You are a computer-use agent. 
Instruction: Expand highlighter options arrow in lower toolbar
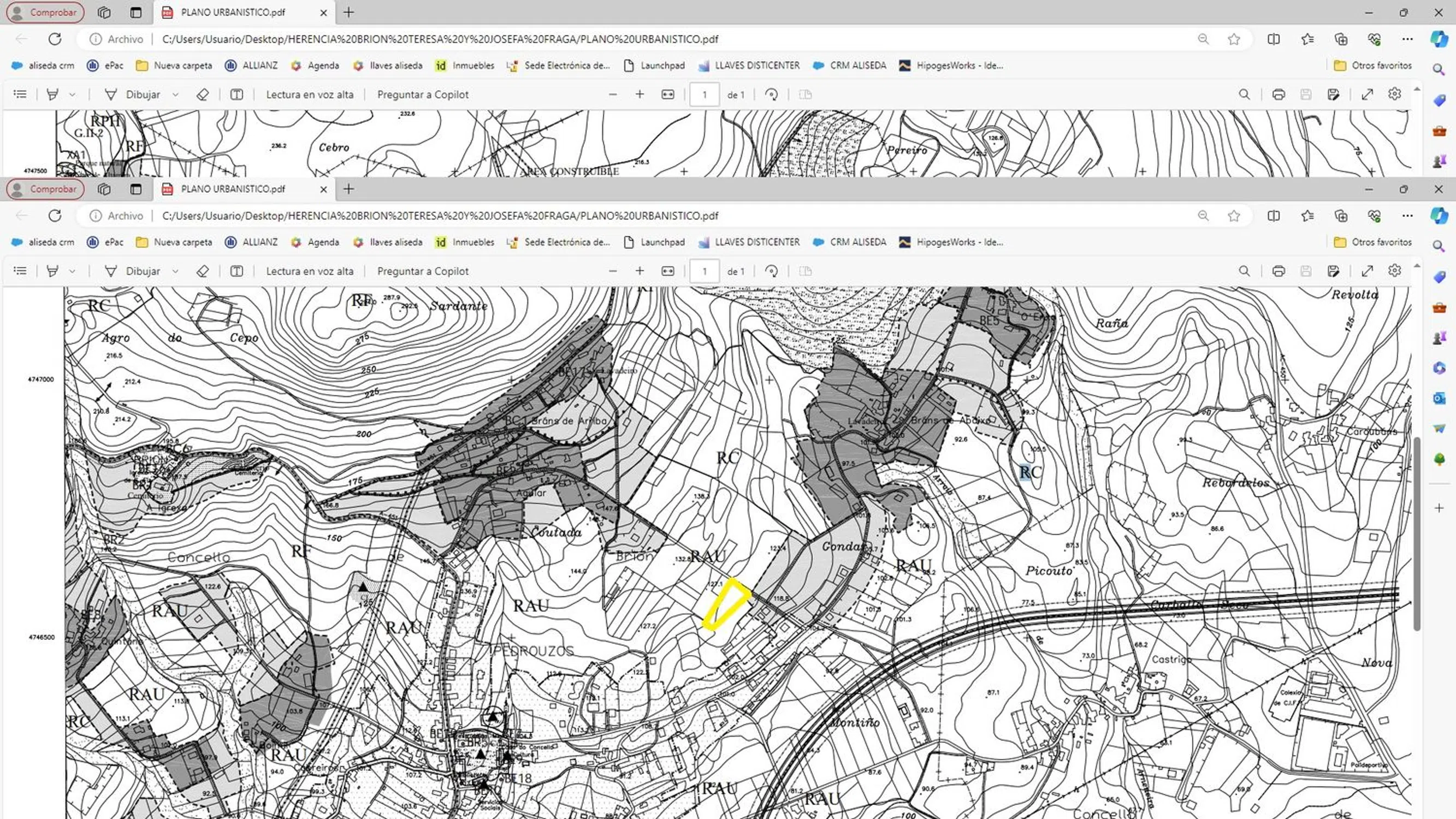pos(72,271)
